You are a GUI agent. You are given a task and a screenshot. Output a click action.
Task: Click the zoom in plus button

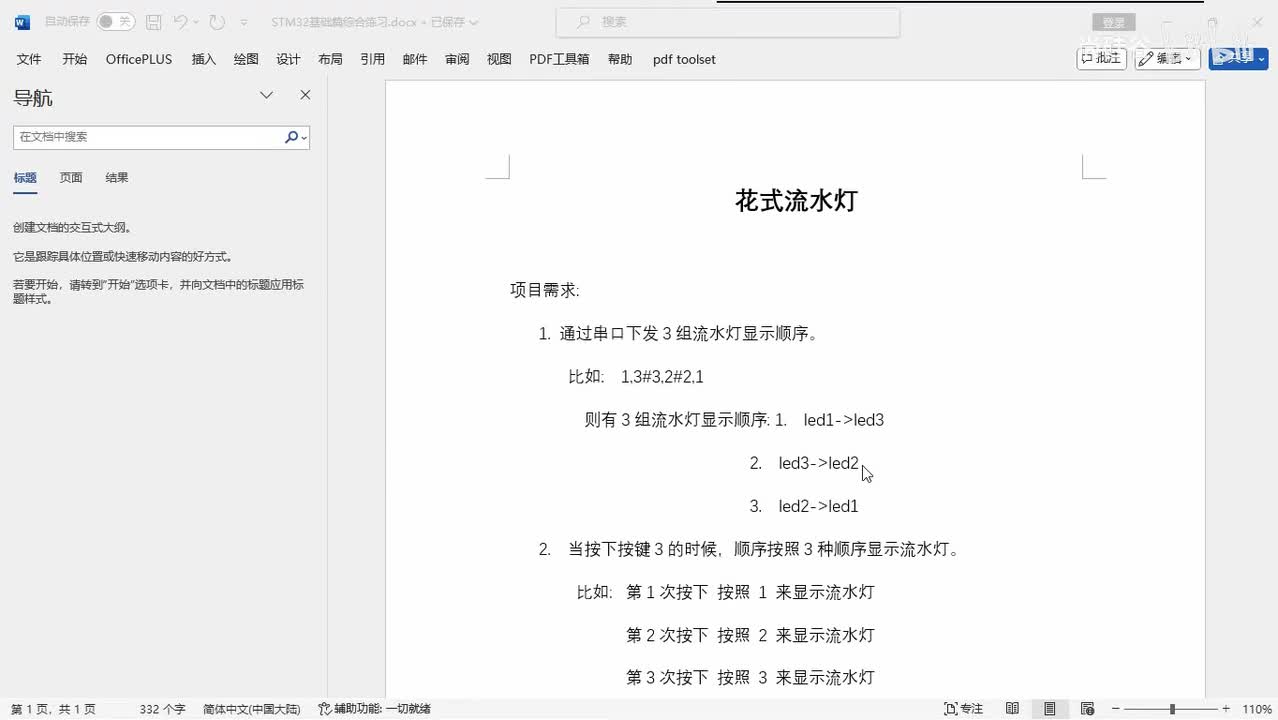[x=1226, y=709]
